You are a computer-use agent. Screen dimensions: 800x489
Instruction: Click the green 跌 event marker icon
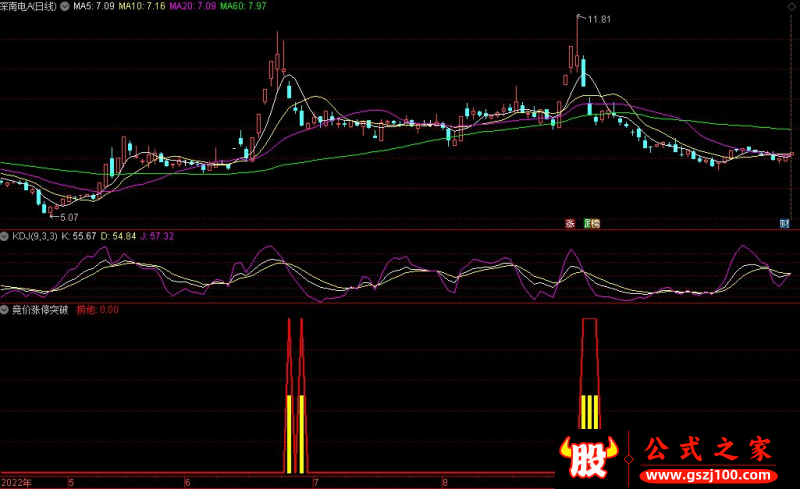(x=588, y=223)
